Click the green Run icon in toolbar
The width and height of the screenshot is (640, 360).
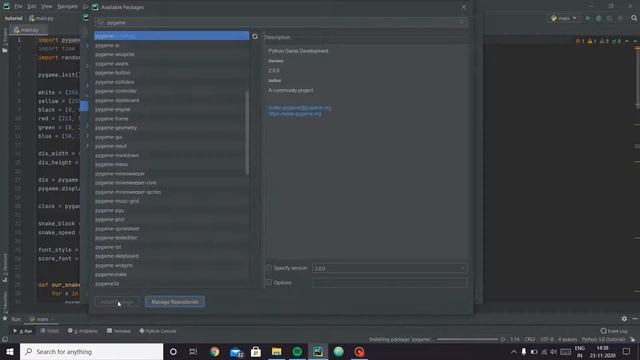588,18
